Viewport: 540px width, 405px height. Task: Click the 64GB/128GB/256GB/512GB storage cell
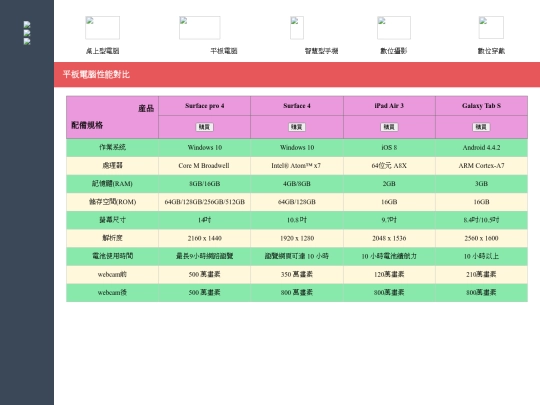(x=205, y=202)
